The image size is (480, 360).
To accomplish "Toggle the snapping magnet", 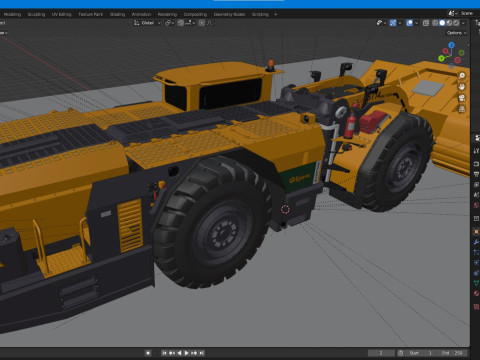I will [x=181, y=23].
